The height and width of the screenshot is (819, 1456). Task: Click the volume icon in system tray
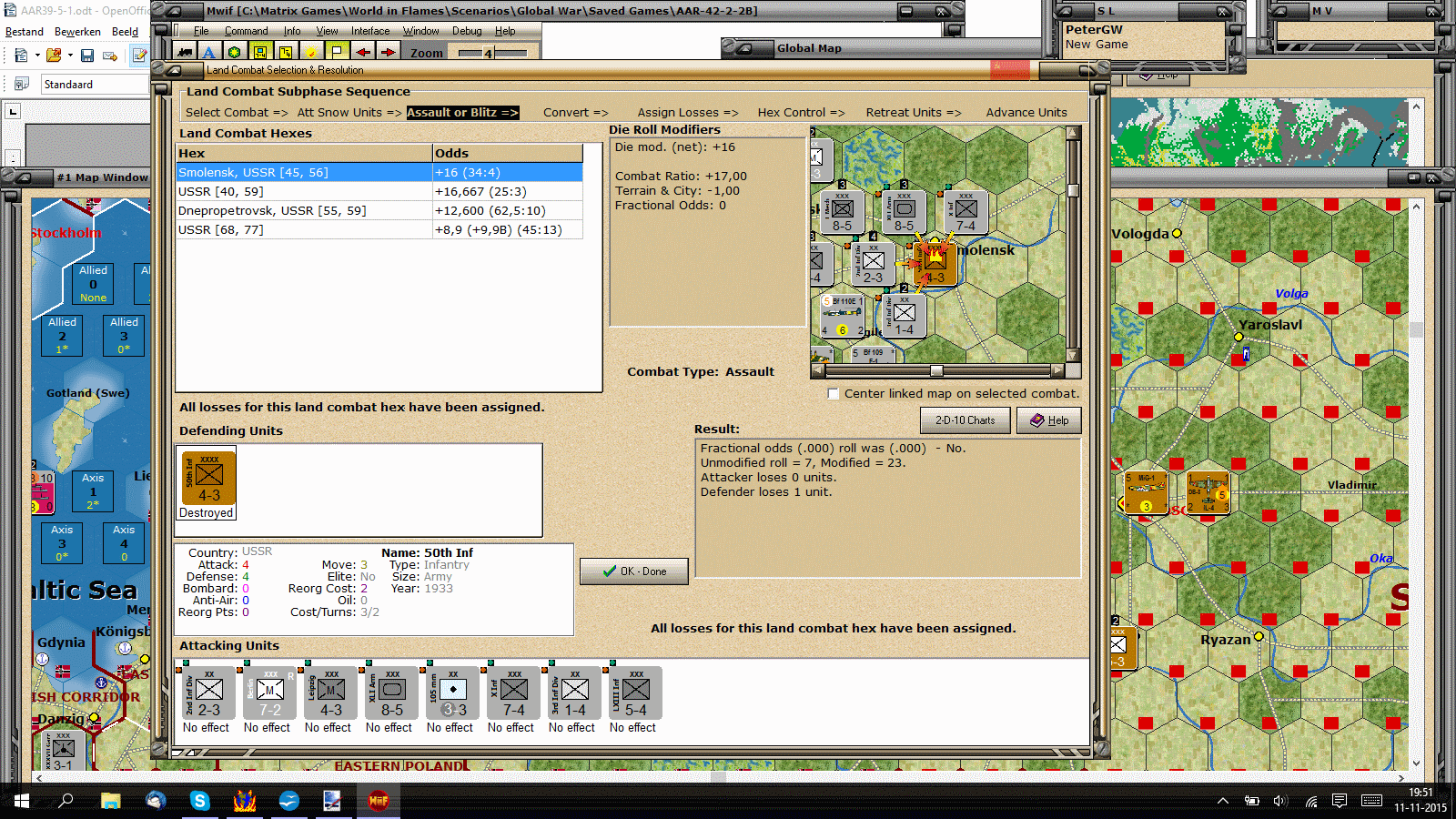1280,801
